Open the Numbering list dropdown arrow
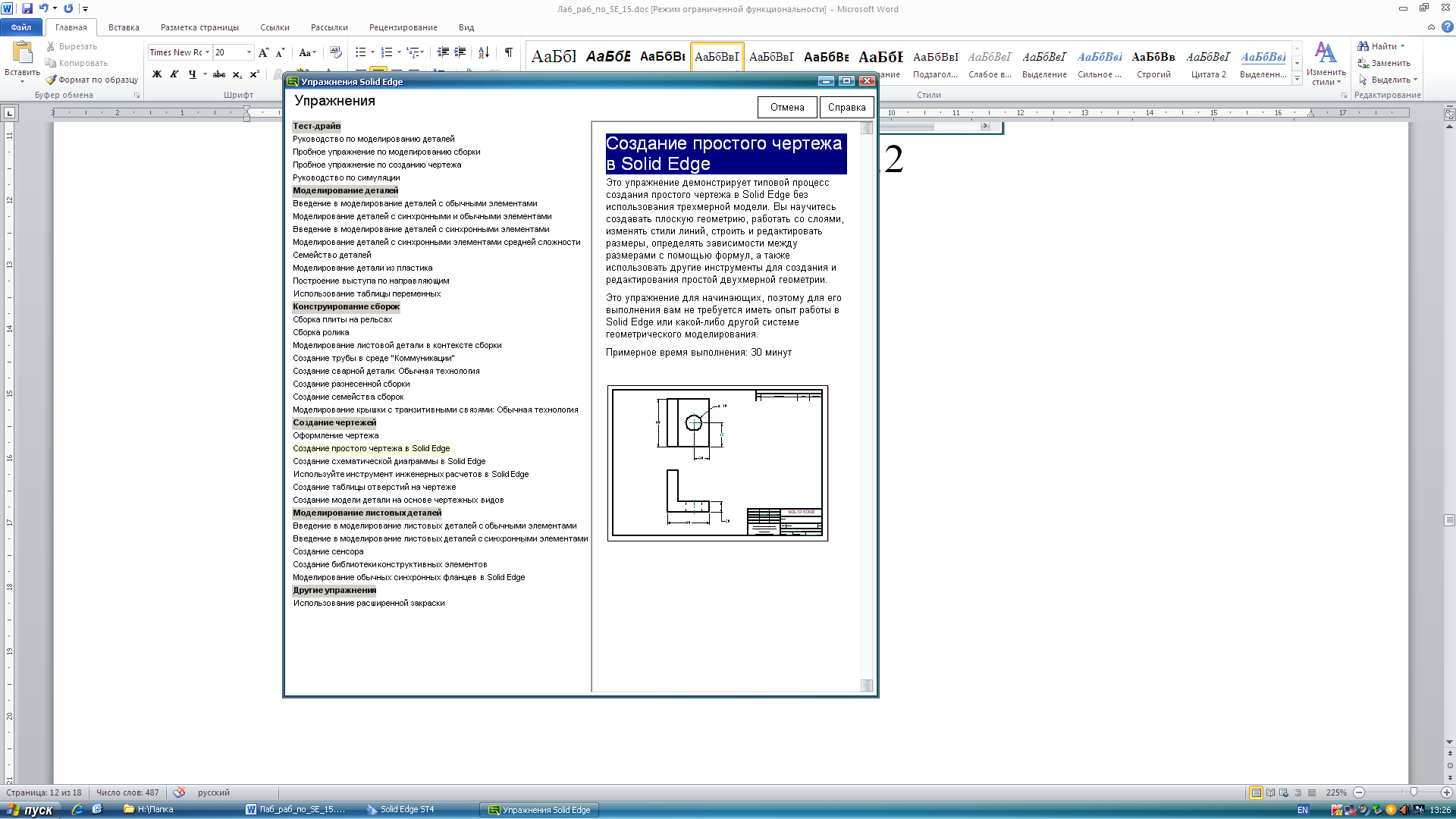The image size is (1456, 819). click(x=399, y=52)
